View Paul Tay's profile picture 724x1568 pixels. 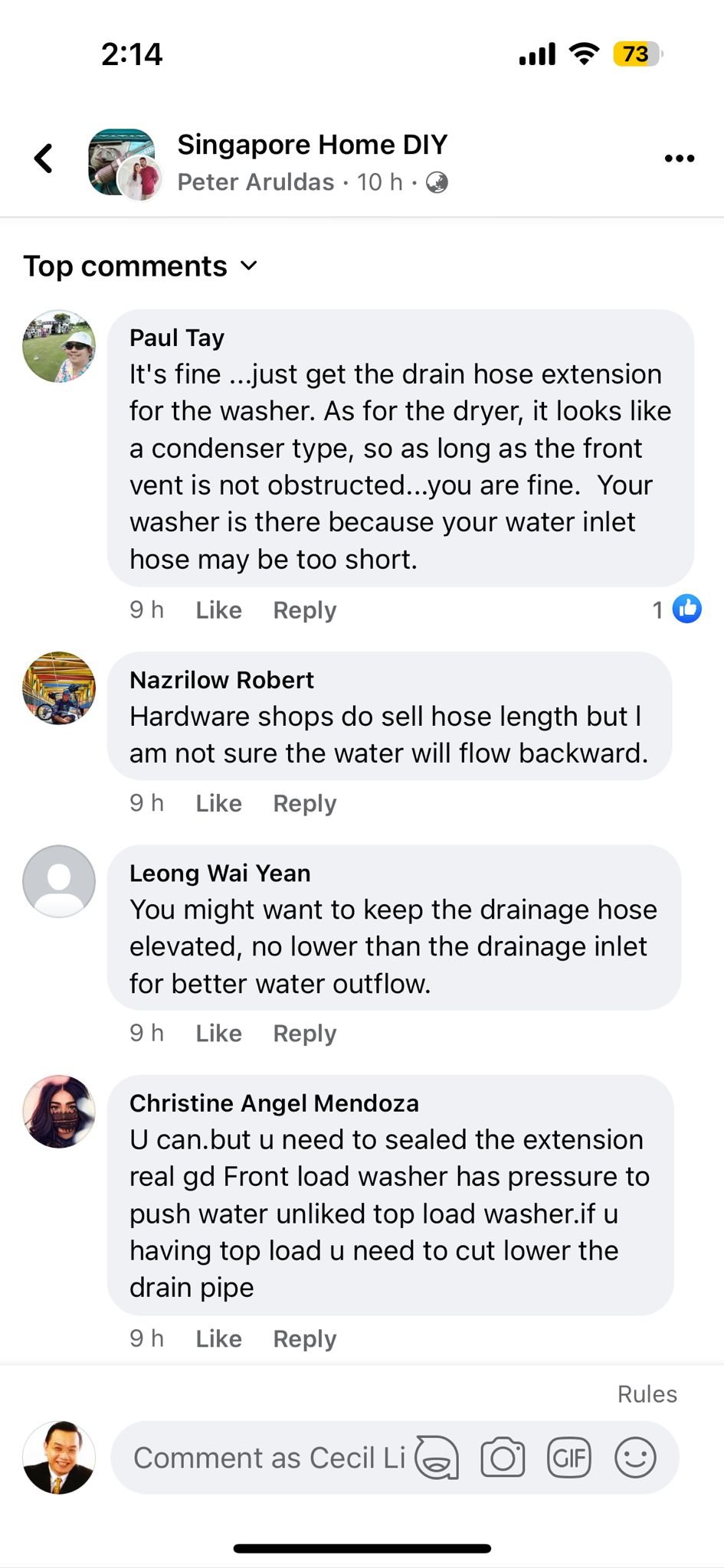coord(59,346)
